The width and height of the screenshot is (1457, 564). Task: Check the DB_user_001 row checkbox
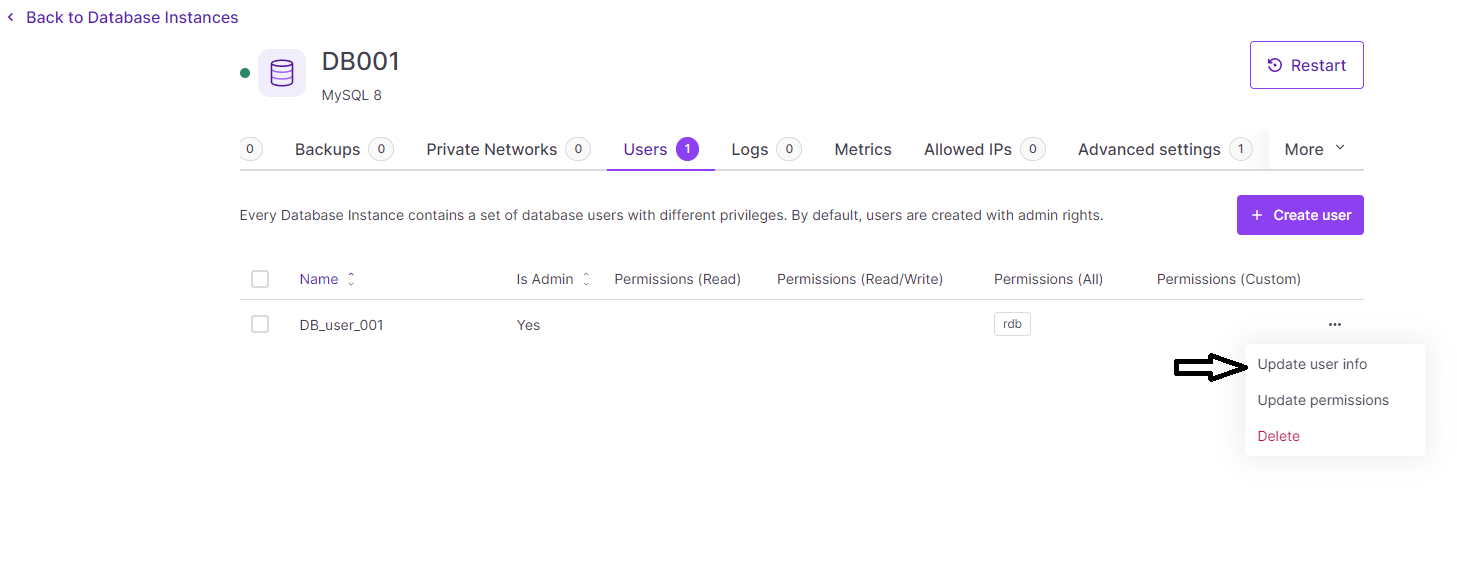pos(260,324)
